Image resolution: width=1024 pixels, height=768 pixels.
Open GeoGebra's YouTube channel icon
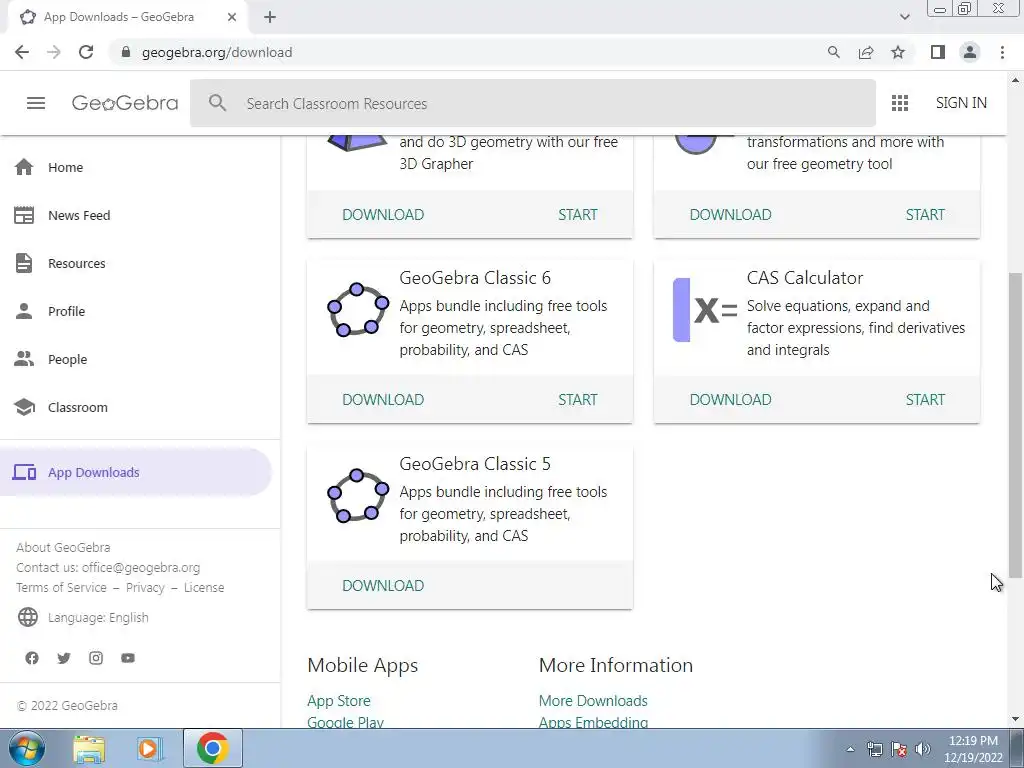pos(128,658)
